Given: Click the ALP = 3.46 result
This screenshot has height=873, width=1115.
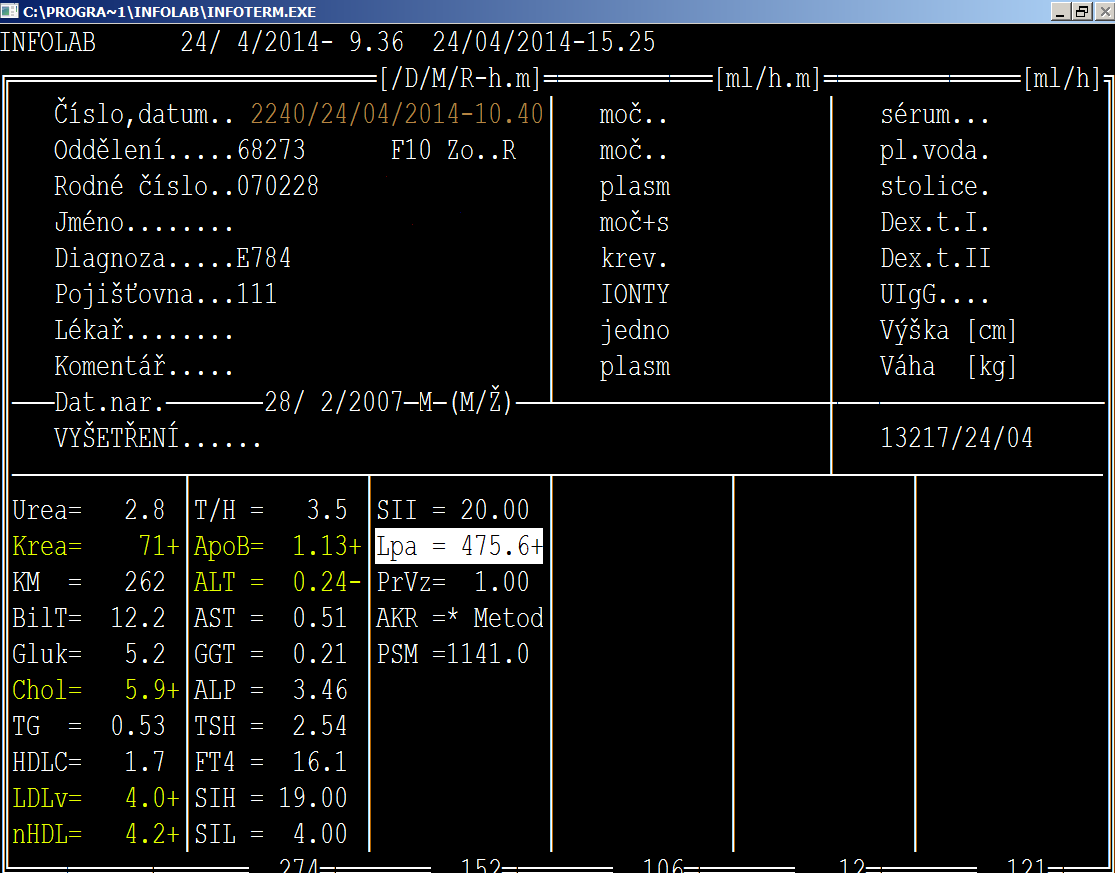Looking at the screenshot, I should [x=271, y=690].
